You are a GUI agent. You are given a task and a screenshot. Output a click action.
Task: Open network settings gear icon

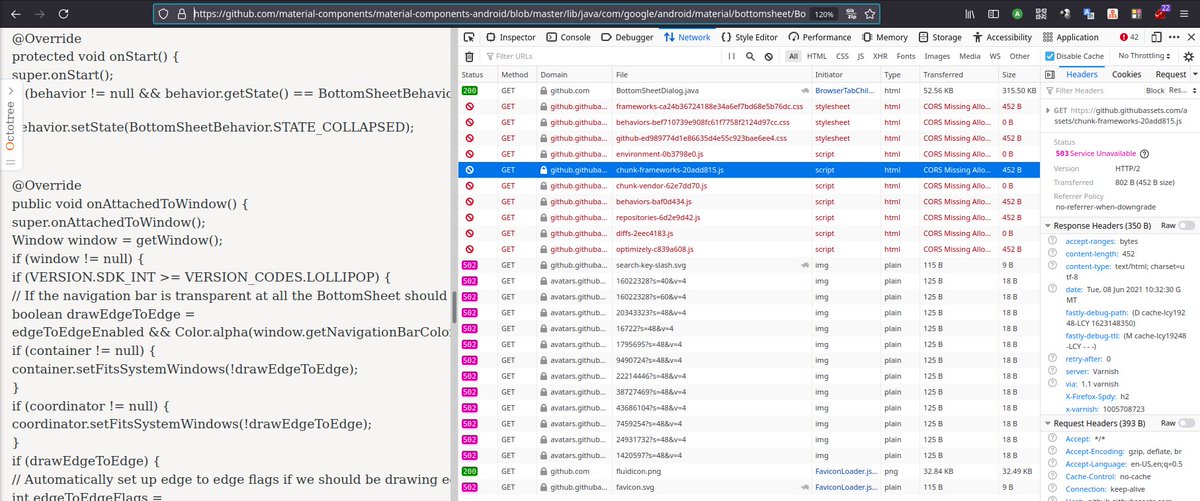tap(1188, 57)
